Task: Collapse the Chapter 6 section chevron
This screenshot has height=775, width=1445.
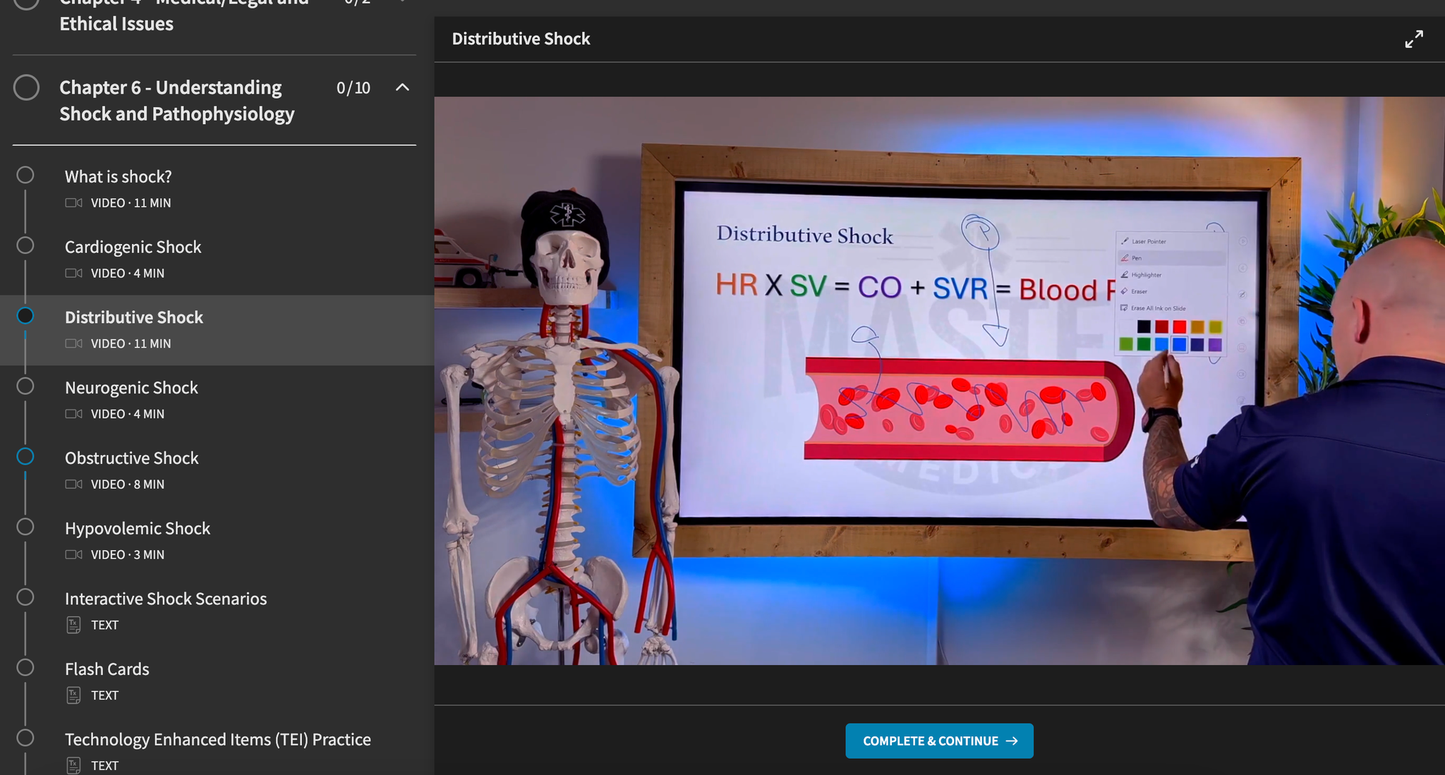Action: click(x=402, y=87)
